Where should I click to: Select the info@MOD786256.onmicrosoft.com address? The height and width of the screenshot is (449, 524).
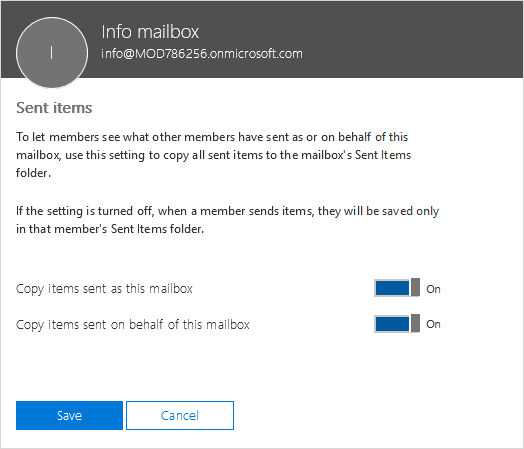(202, 54)
